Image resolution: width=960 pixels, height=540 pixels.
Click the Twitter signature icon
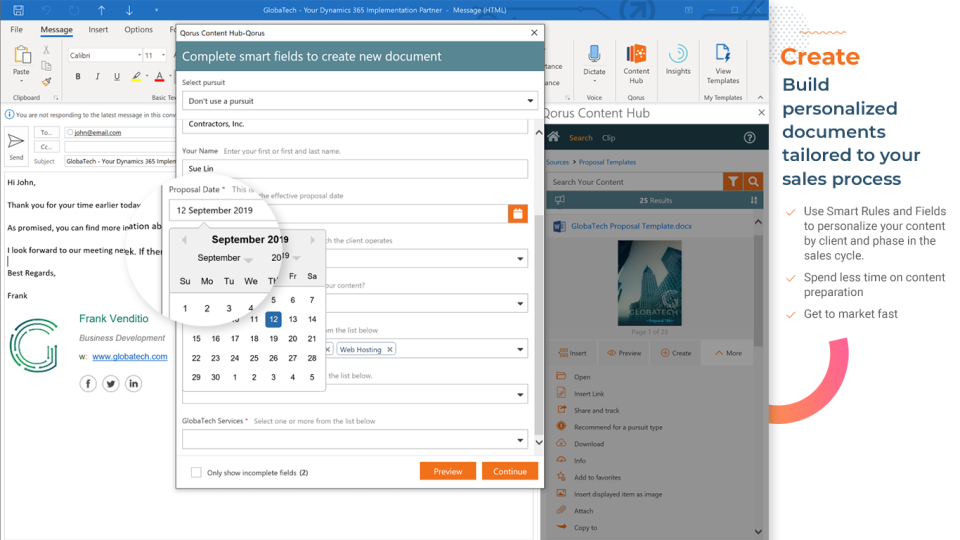111,384
